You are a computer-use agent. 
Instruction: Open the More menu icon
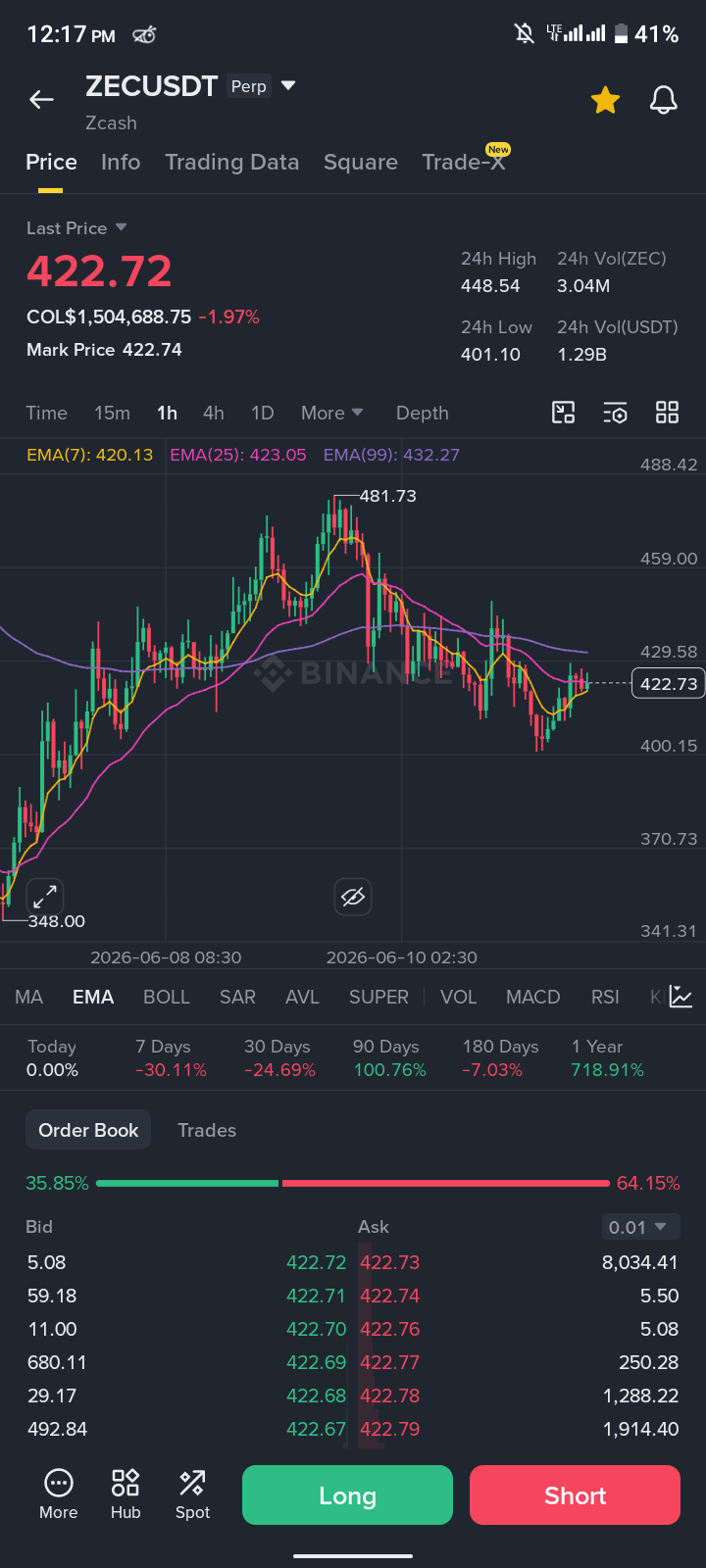tap(59, 1494)
